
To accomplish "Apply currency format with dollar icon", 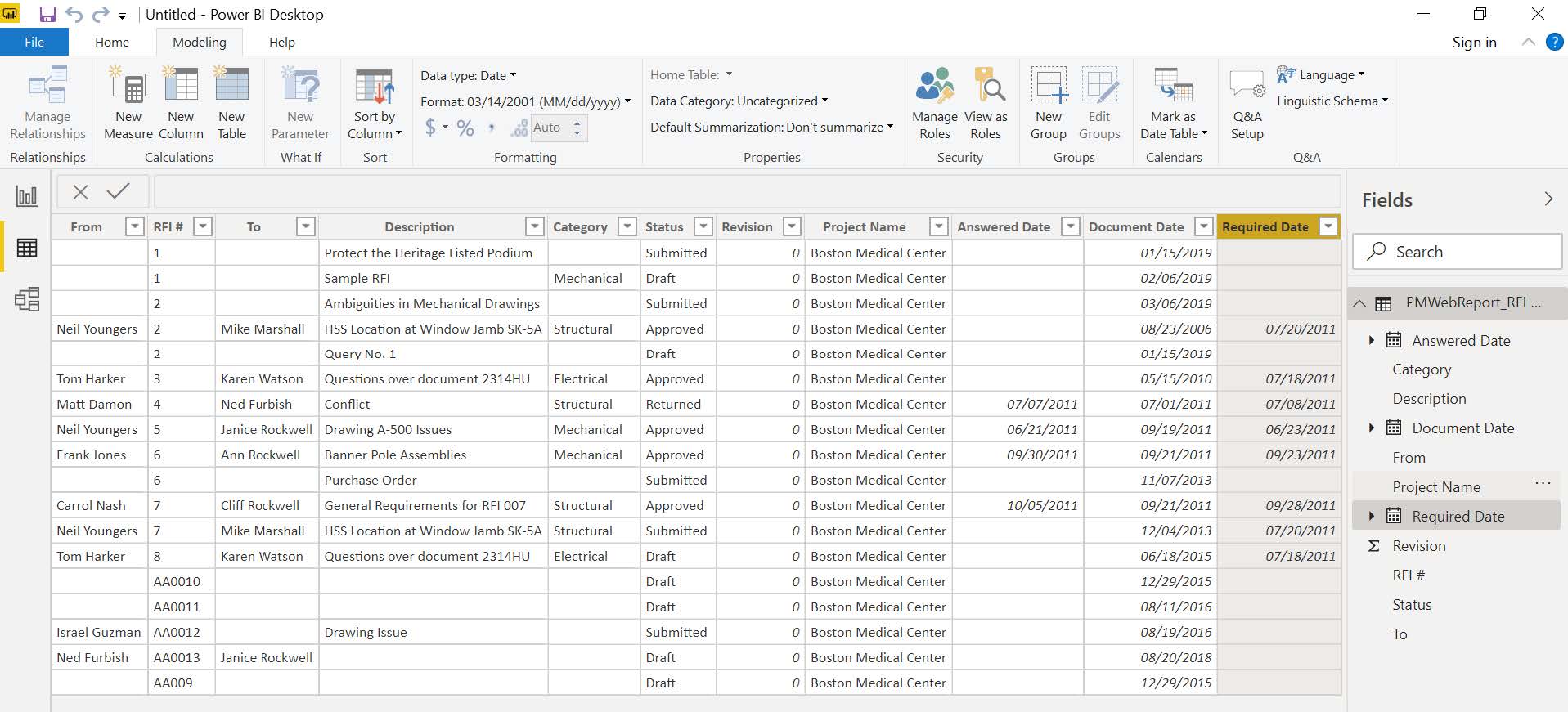I will (431, 128).
